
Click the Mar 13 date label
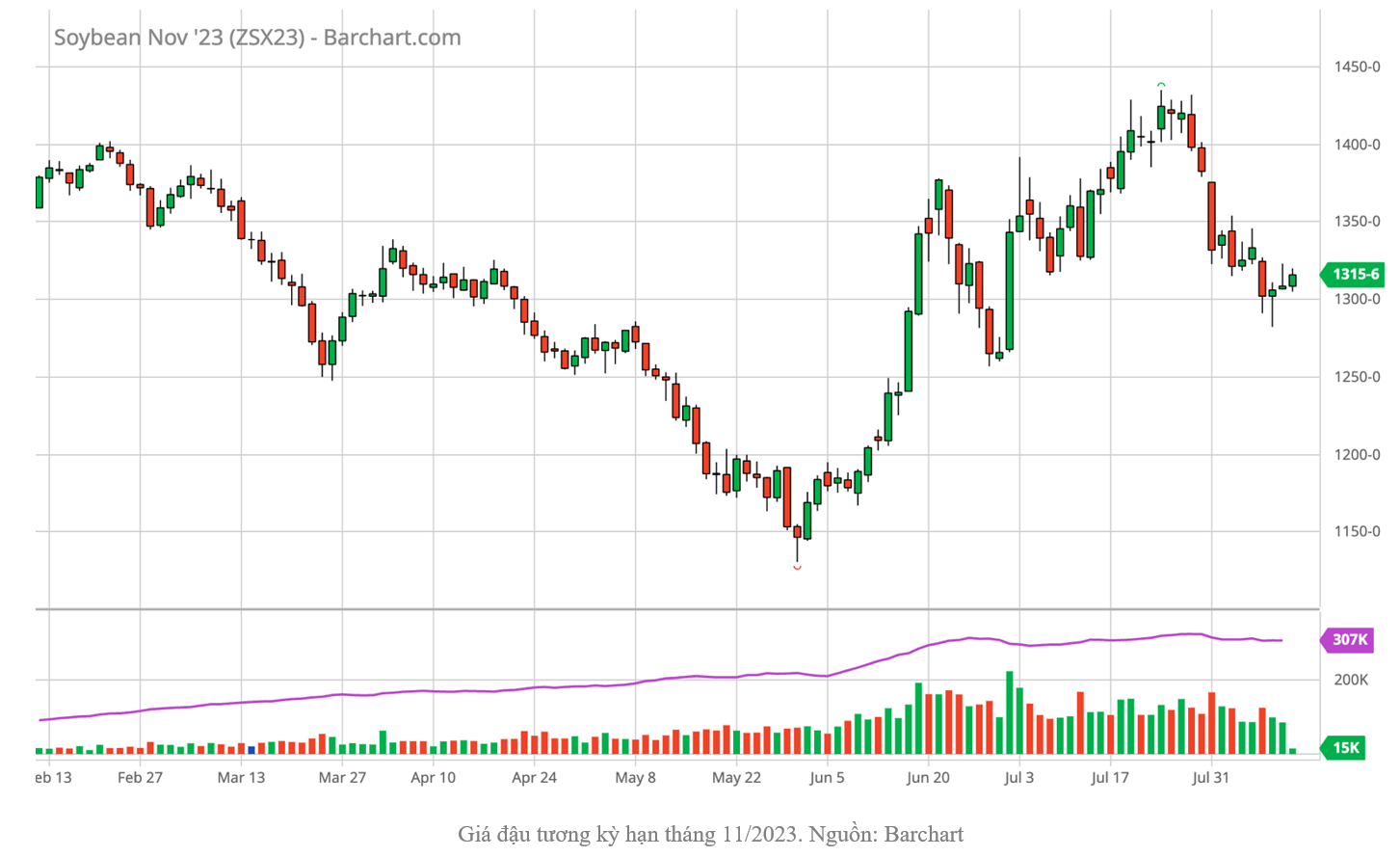click(x=241, y=777)
